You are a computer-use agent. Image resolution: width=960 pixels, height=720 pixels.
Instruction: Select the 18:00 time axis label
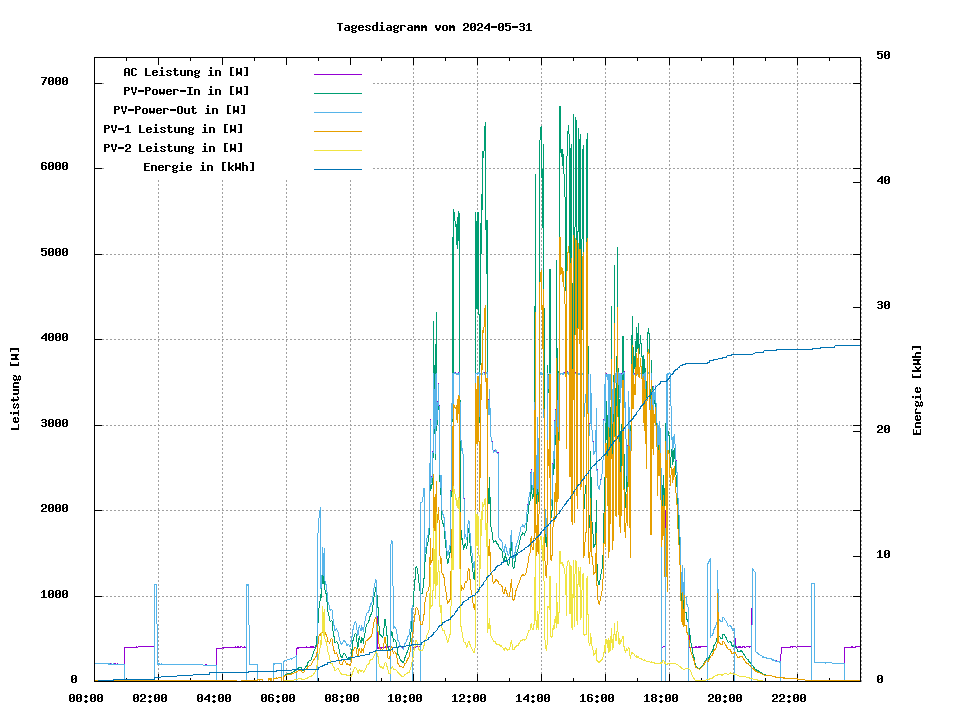coord(661,698)
